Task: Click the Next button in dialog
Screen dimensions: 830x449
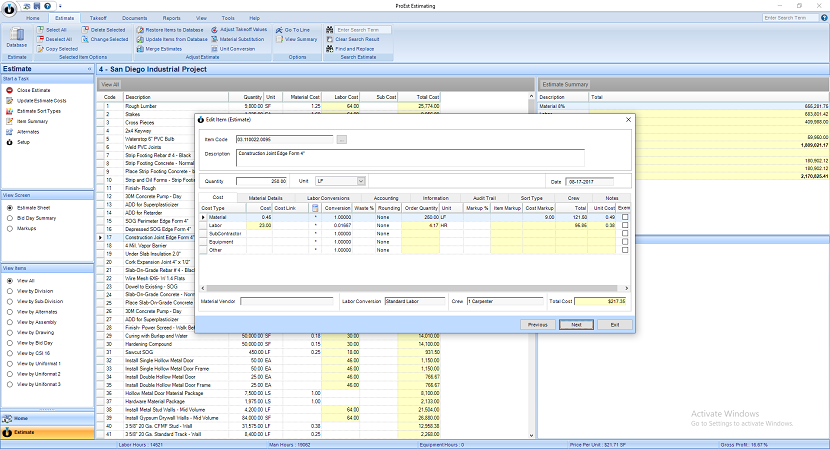Action: pos(576,325)
